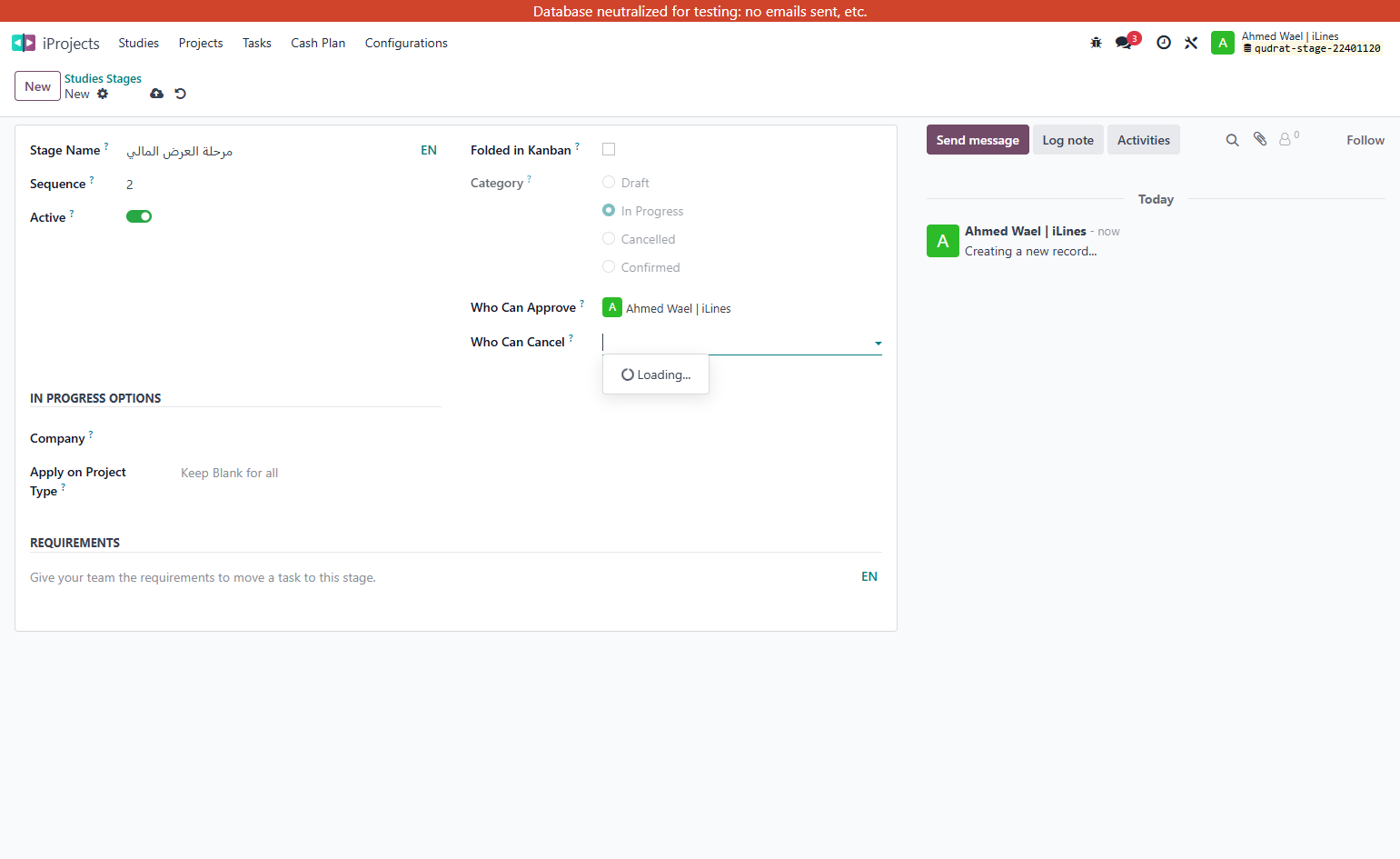The width and height of the screenshot is (1400, 859).
Task: Open the Studies menu
Action: [138, 43]
